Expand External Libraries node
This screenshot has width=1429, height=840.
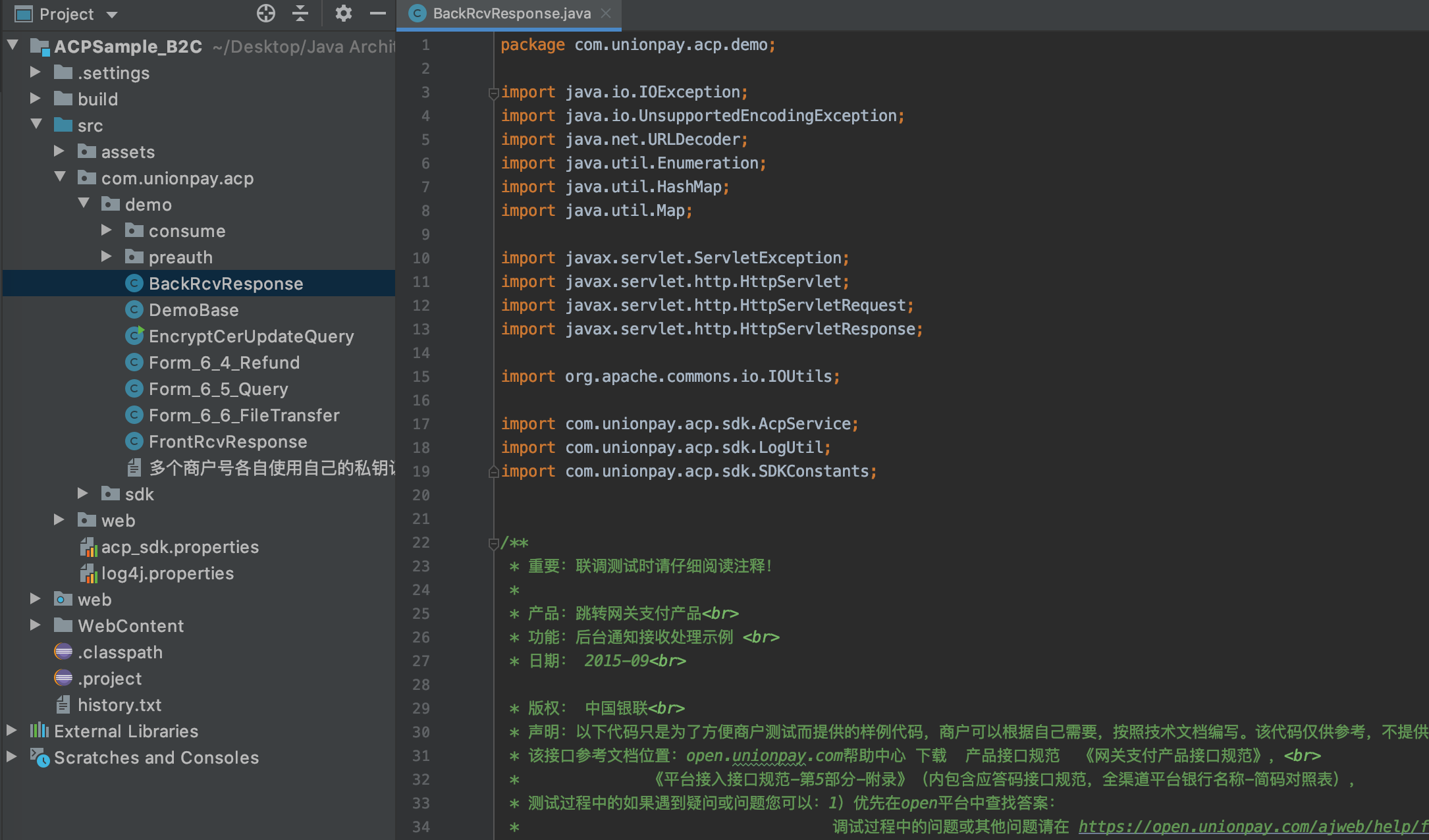(x=12, y=730)
